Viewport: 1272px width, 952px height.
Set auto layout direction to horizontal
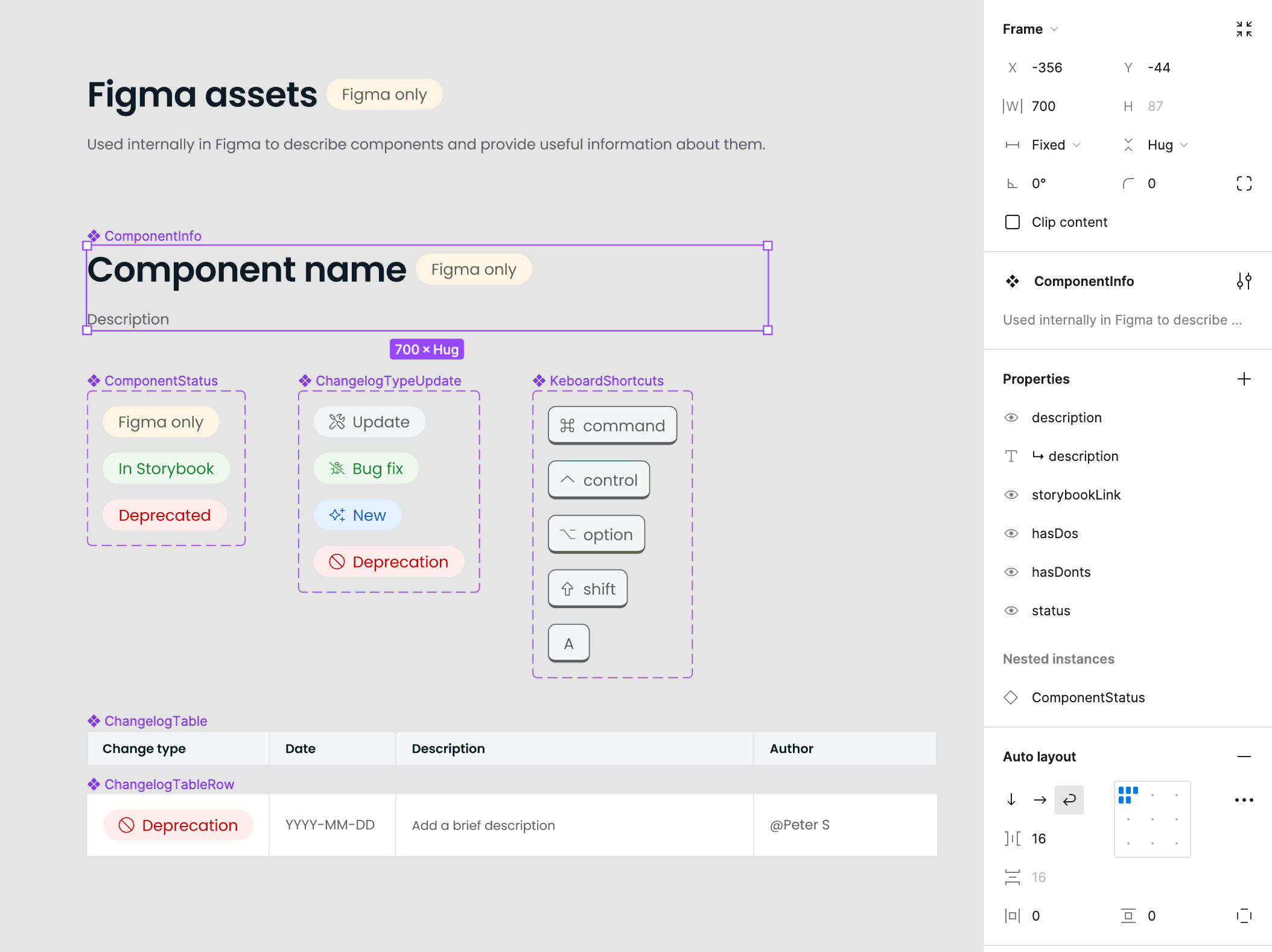pos(1040,800)
